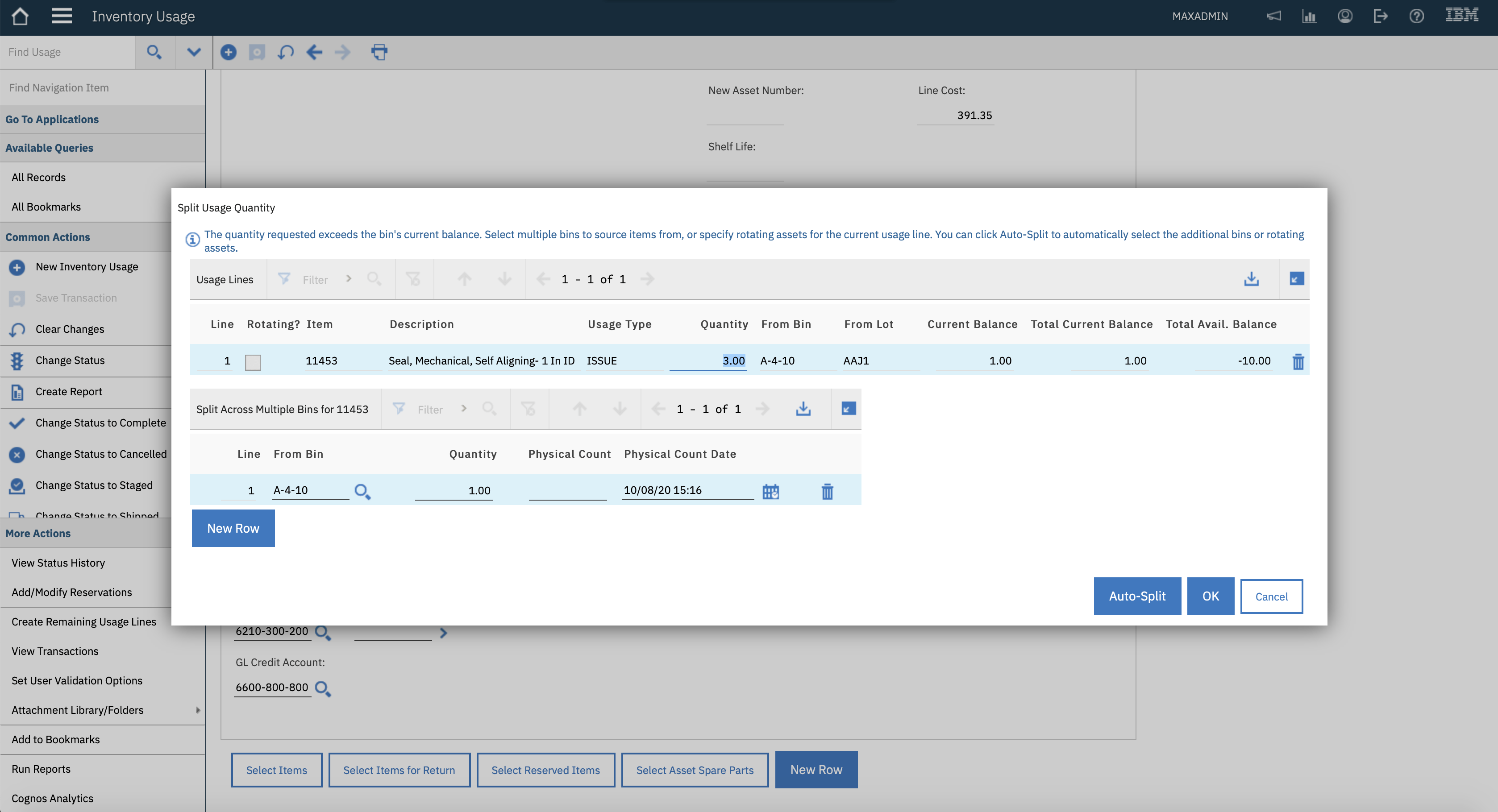Click the calendar icon for Physical Count Date
This screenshot has width=1498, height=812.
[x=770, y=491]
